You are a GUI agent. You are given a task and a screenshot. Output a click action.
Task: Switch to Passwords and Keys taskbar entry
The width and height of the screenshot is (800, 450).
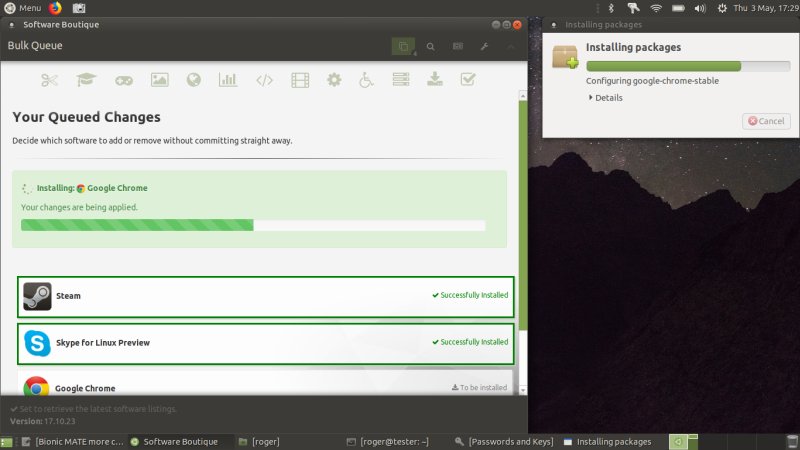pos(504,442)
